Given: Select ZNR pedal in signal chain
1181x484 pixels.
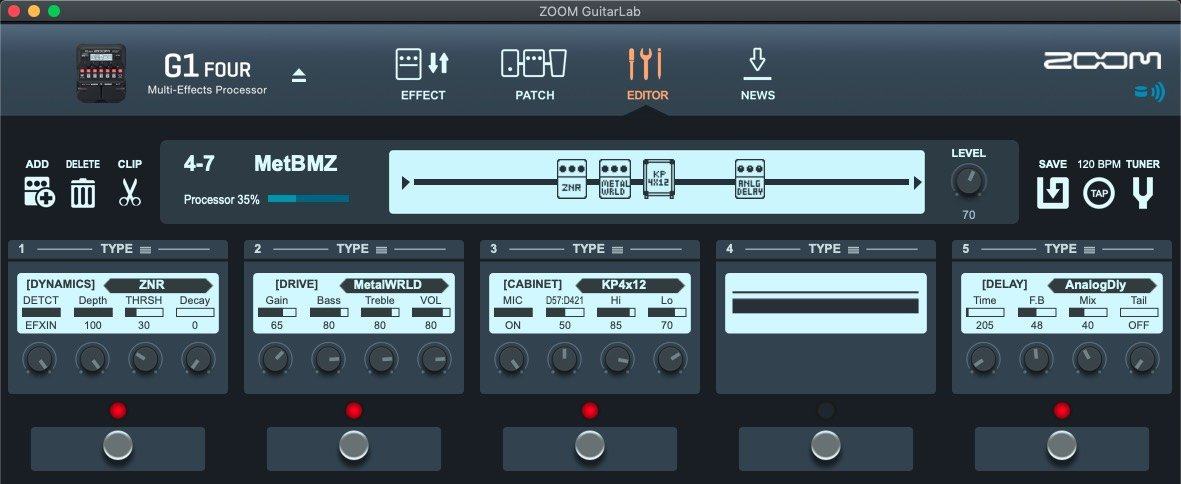Looking at the screenshot, I should pyautogui.click(x=572, y=180).
